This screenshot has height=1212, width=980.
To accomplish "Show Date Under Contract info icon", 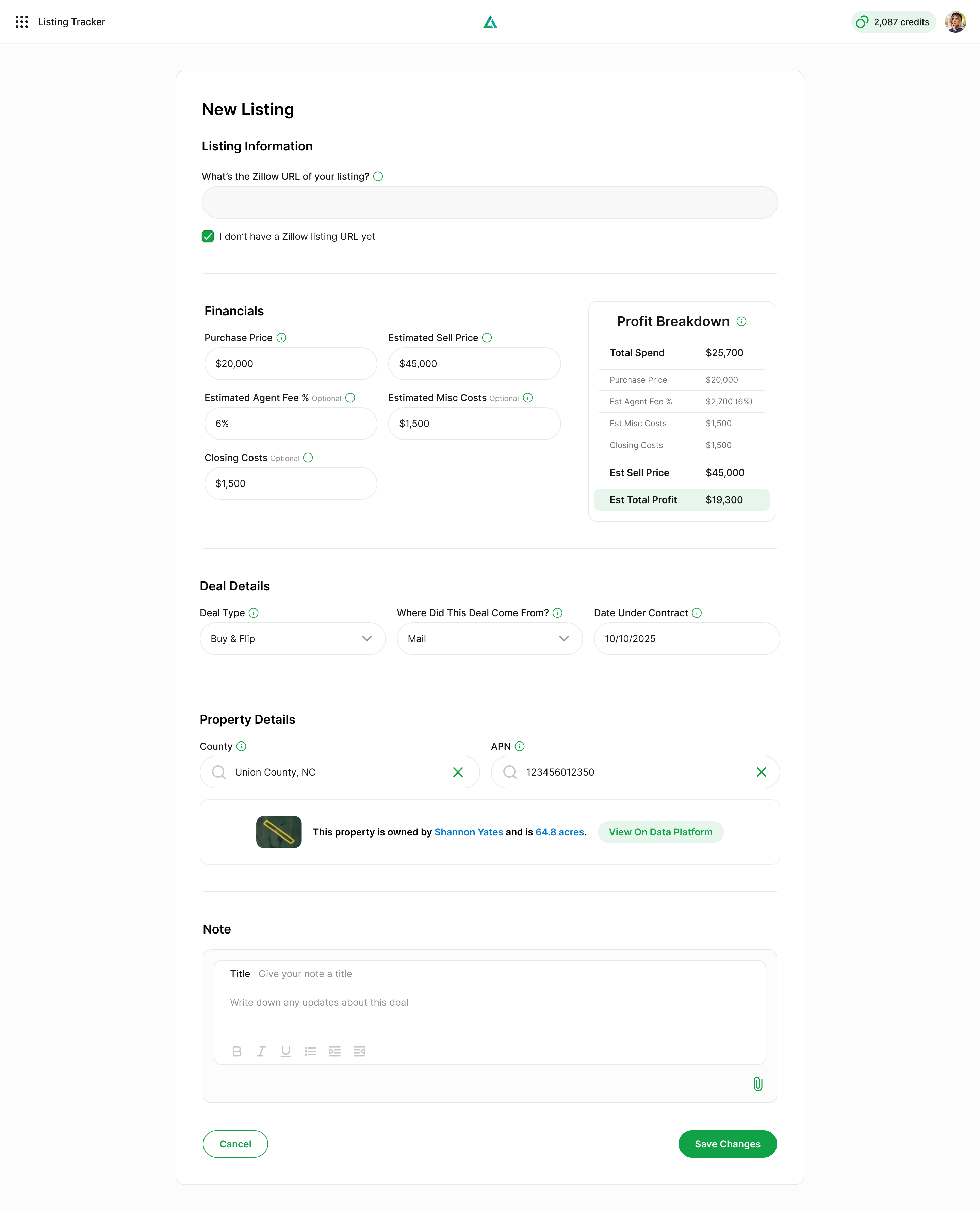I will coord(697,613).
